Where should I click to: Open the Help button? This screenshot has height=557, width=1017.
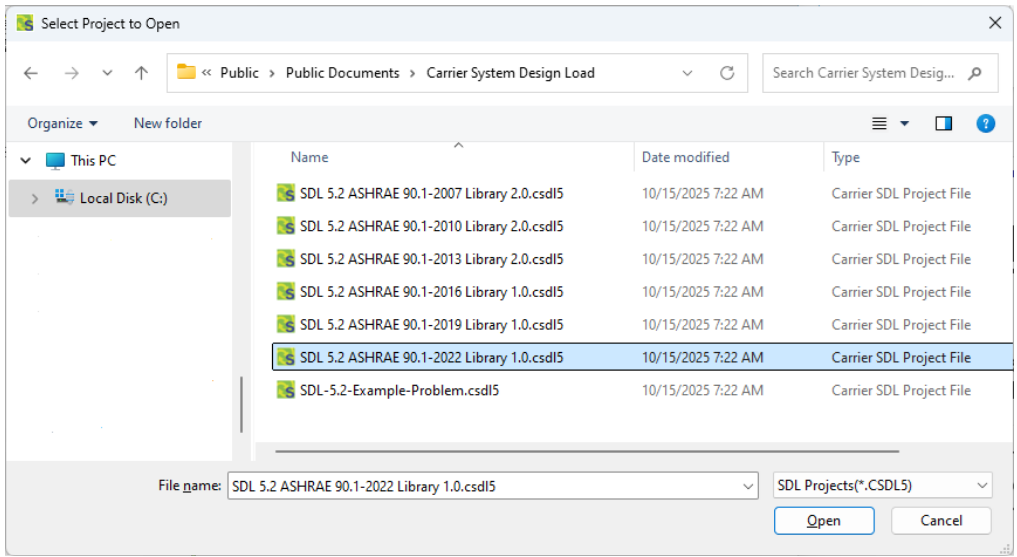pos(985,123)
